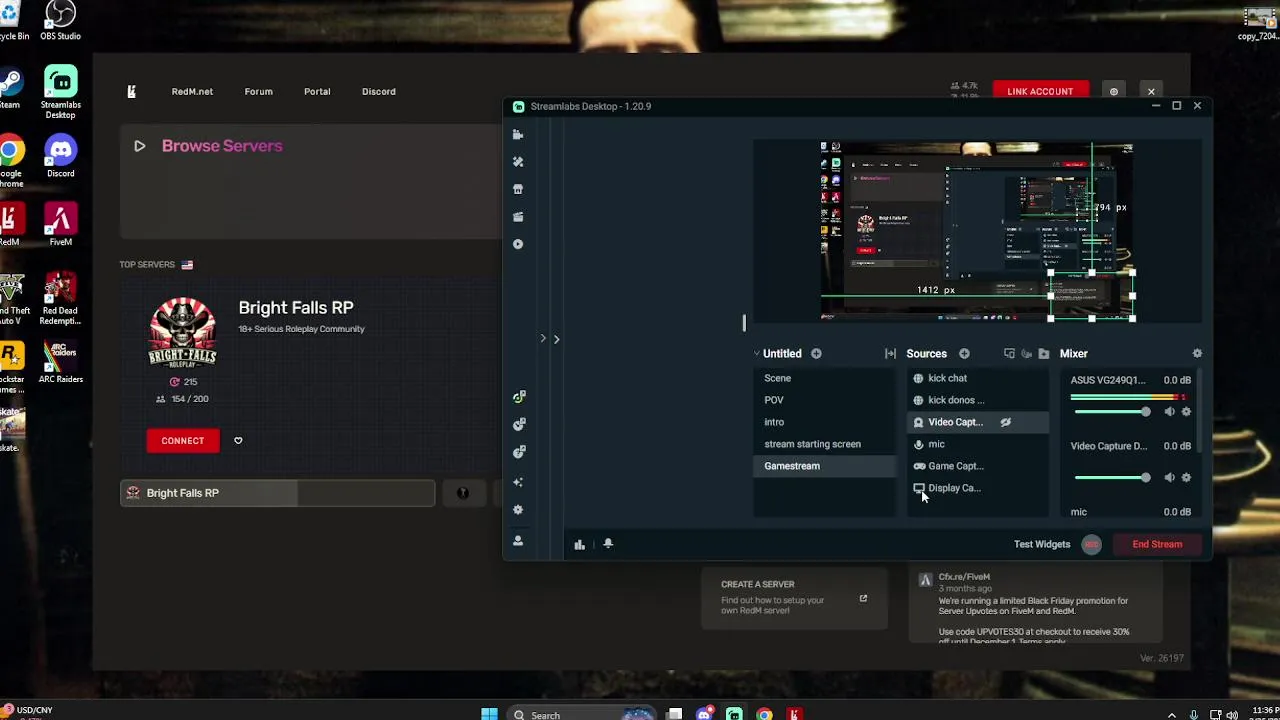Screen dimensions: 1280x720
Task: Click End Stream in Streamlabs
Action: 1157,544
